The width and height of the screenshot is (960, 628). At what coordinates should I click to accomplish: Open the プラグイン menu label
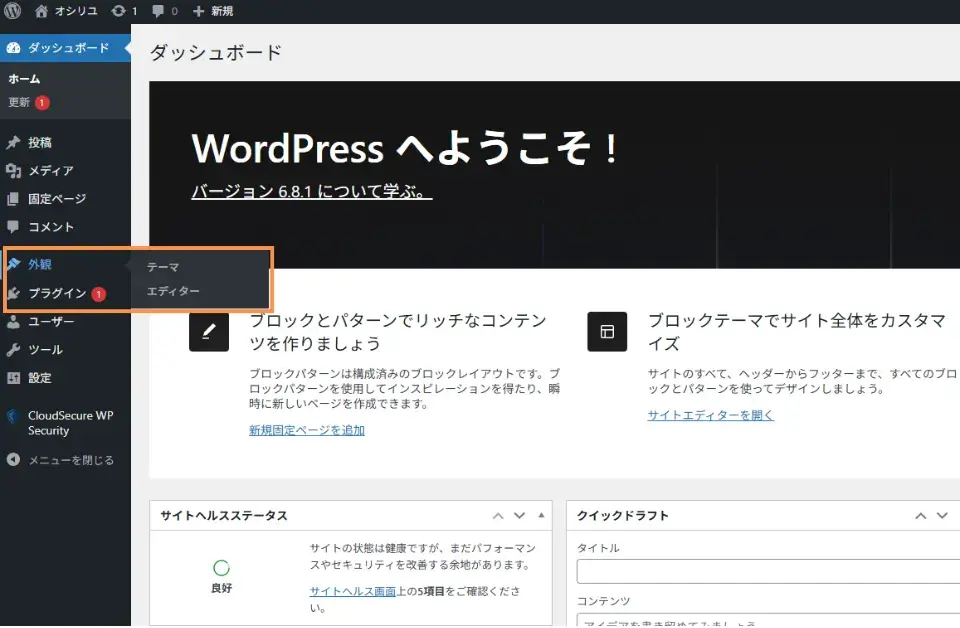pos(58,293)
